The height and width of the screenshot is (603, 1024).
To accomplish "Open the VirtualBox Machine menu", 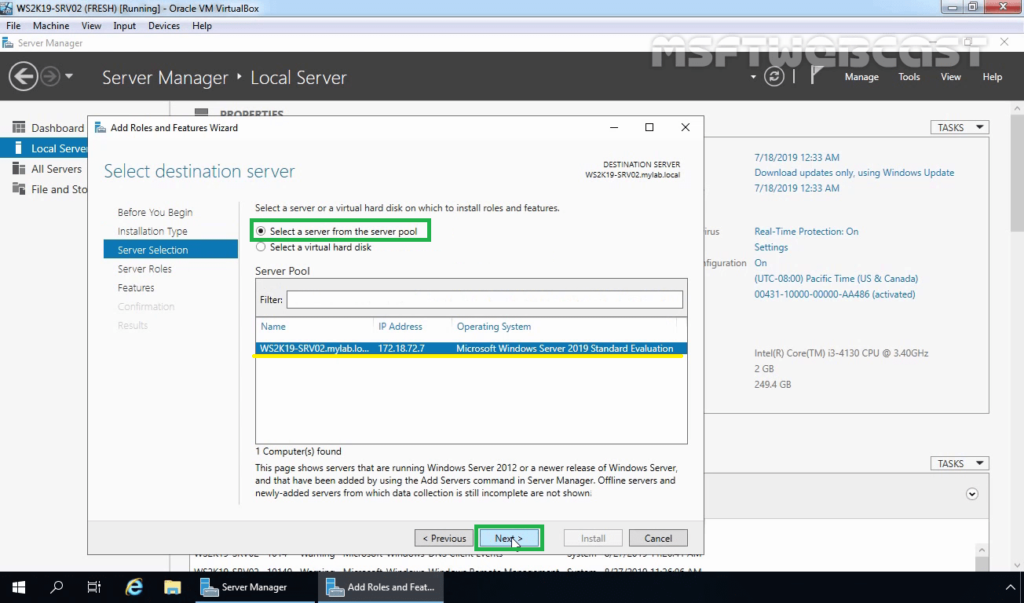I will (51, 25).
